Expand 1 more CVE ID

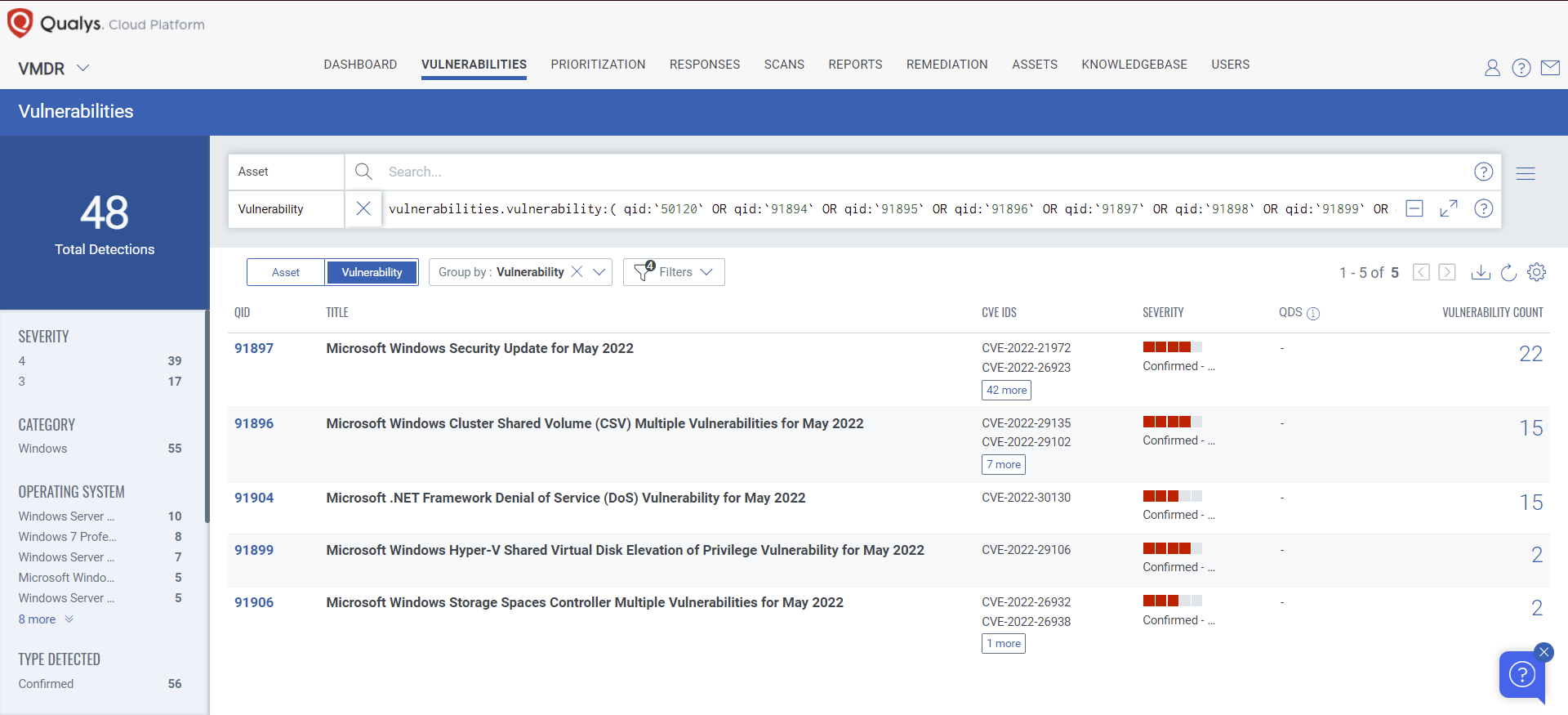click(1004, 644)
